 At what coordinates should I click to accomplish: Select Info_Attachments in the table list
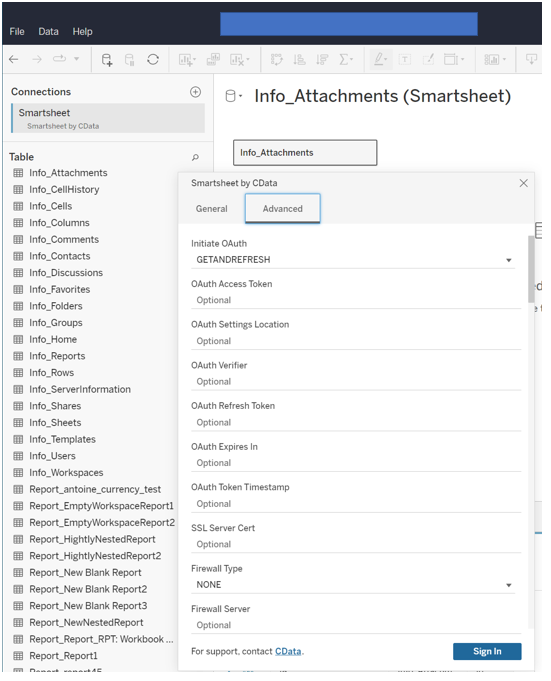[x=68, y=173]
